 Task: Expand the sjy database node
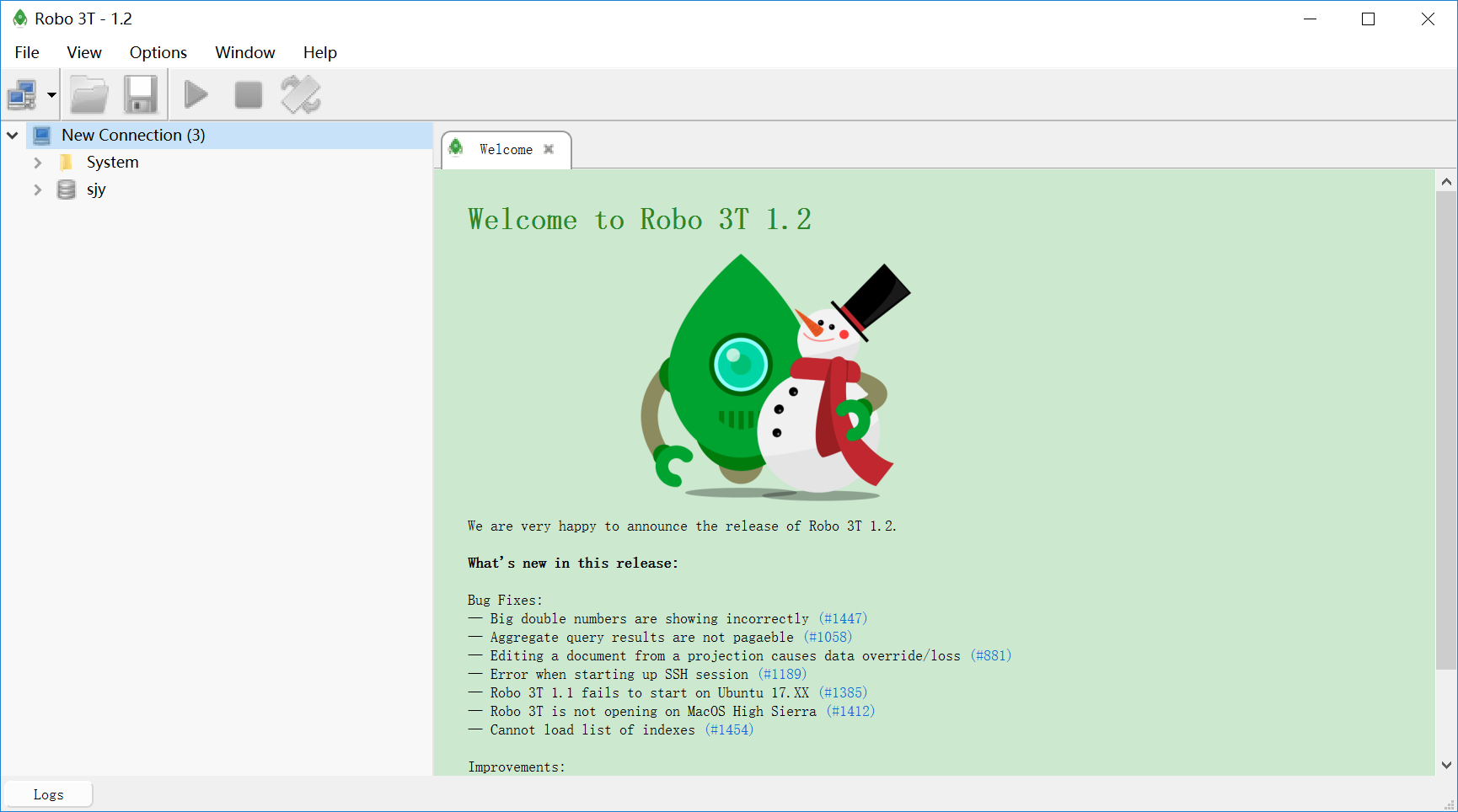[x=37, y=190]
